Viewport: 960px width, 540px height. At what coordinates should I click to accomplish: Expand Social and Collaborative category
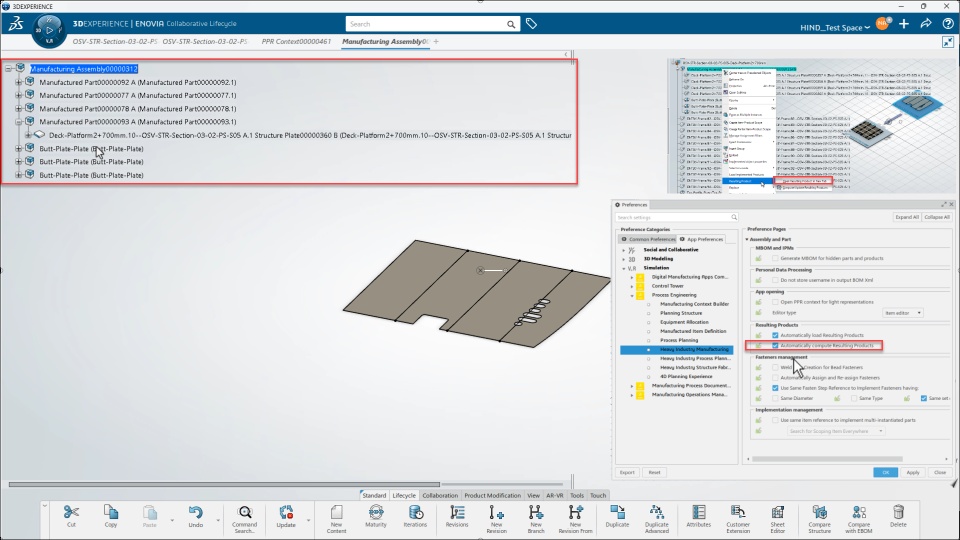[x=624, y=250]
